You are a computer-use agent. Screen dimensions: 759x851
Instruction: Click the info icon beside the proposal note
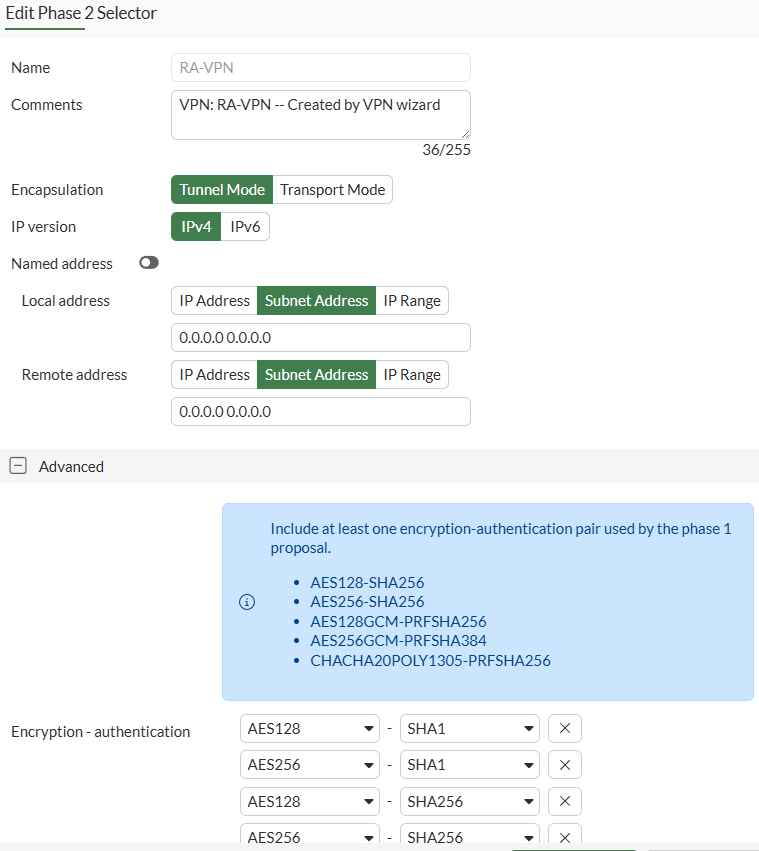(247, 602)
